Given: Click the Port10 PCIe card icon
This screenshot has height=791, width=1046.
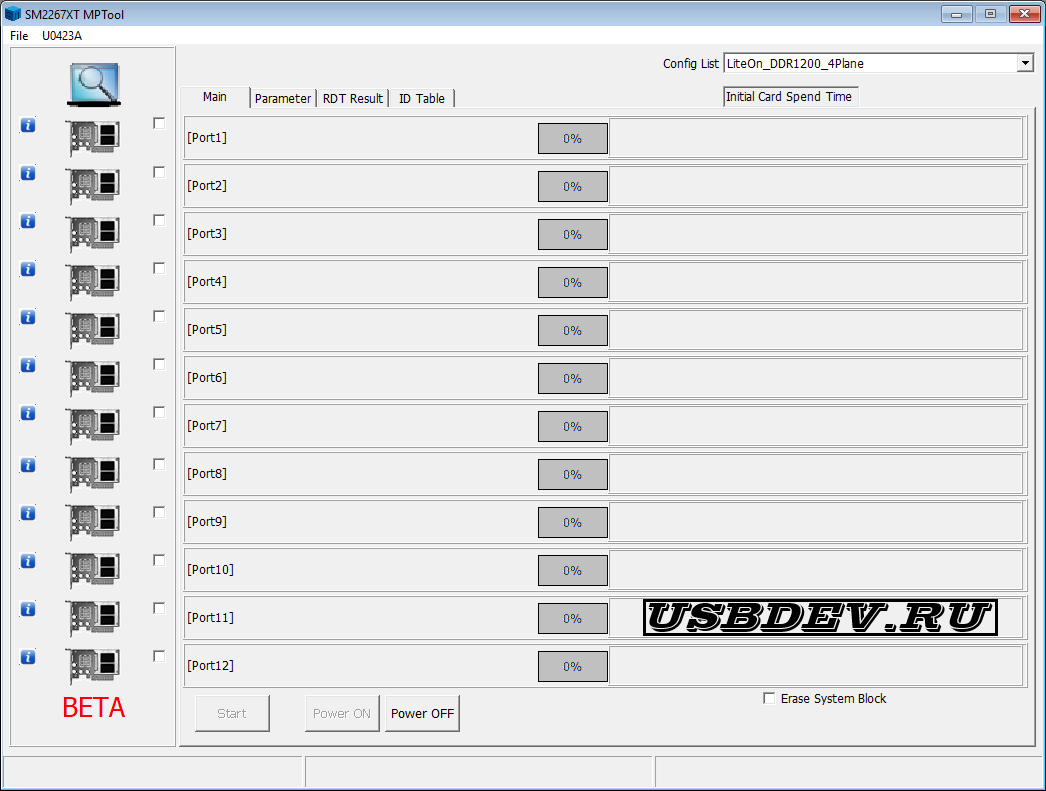Looking at the screenshot, I should tap(93, 570).
